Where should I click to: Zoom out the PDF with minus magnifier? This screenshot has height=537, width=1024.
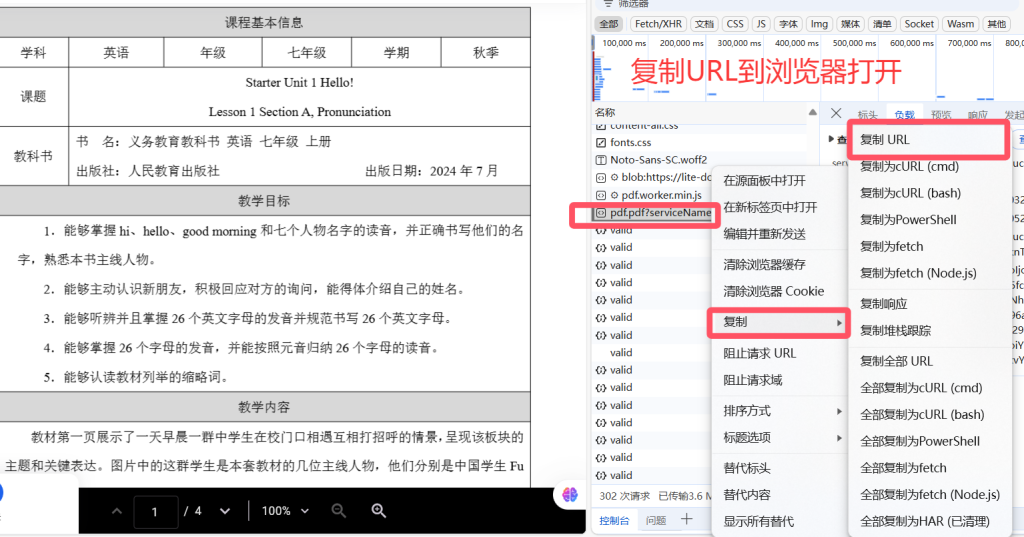click(338, 511)
